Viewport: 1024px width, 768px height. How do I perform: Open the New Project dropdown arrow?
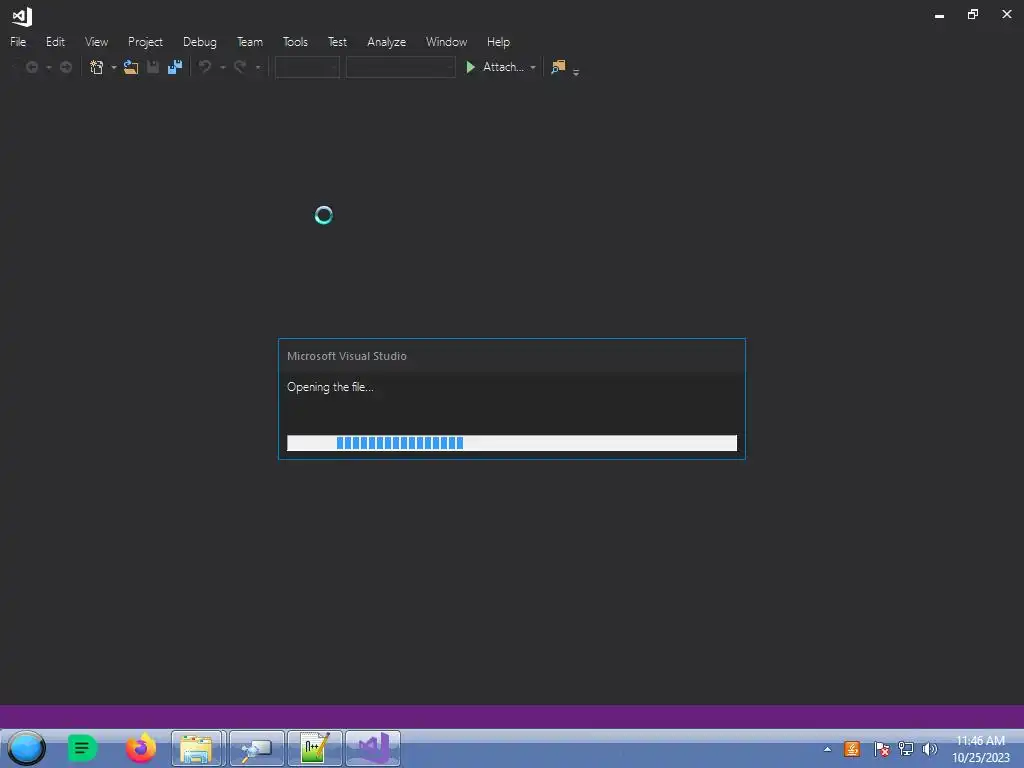(114, 67)
